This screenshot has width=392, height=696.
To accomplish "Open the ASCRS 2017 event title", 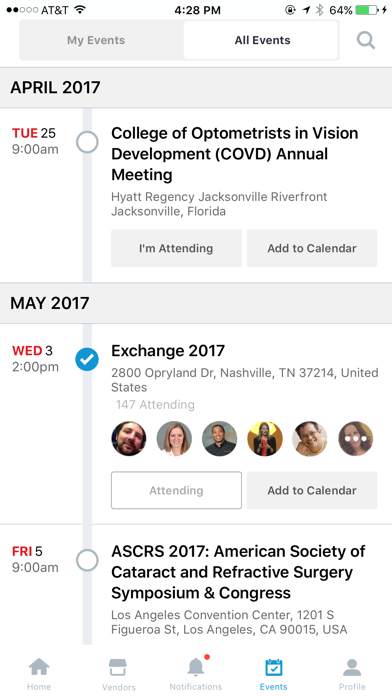I will point(238,572).
